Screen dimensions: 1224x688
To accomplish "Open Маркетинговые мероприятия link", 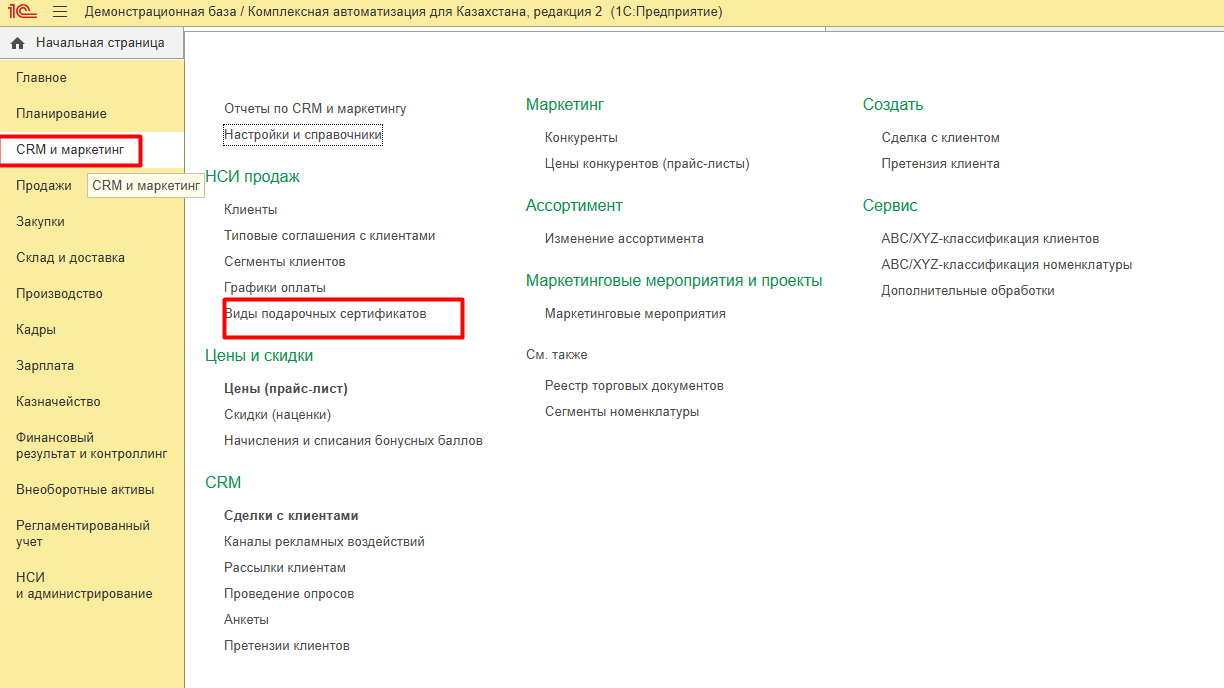I will 635,314.
